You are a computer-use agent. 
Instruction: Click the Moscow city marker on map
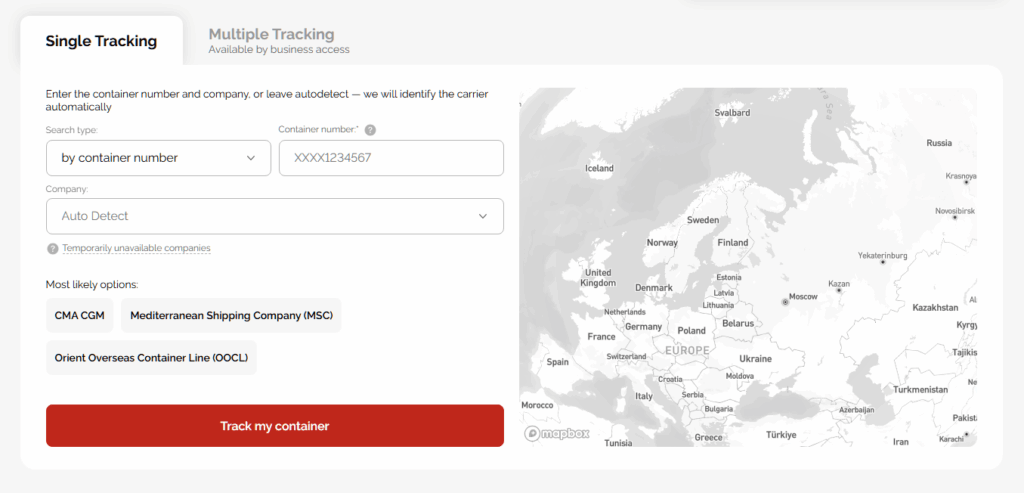(x=786, y=302)
